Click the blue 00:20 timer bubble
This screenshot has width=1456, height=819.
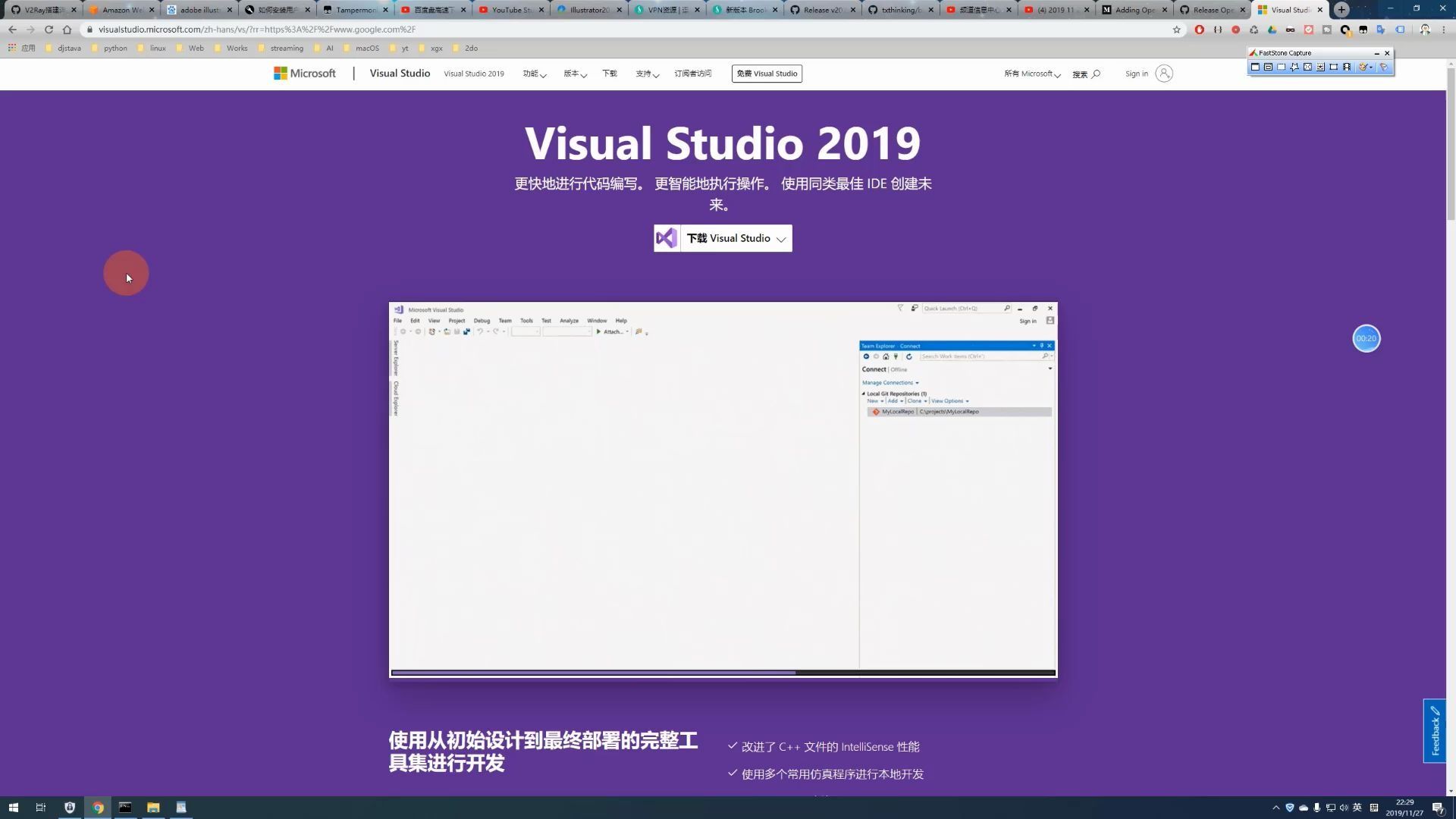click(1367, 338)
